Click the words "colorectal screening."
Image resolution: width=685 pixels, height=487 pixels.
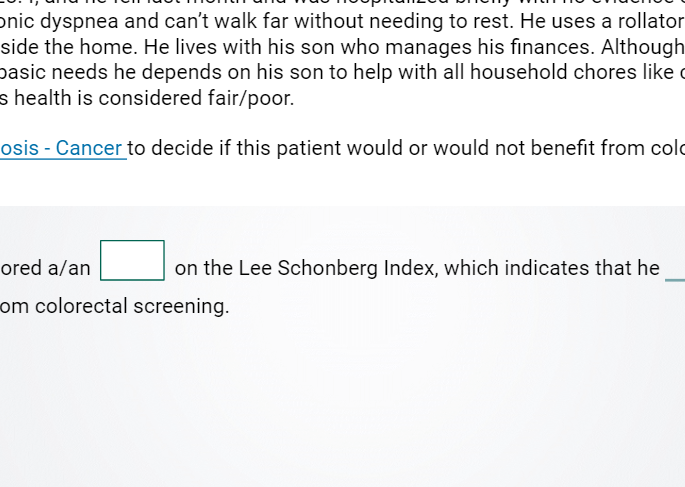pyautogui.click(x=132, y=306)
